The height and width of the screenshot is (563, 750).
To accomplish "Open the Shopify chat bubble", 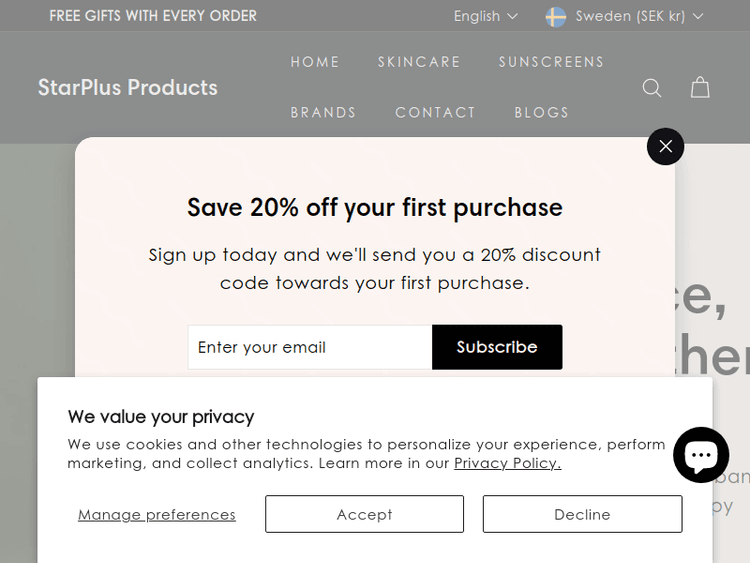I will pyautogui.click(x=701, y=455).
